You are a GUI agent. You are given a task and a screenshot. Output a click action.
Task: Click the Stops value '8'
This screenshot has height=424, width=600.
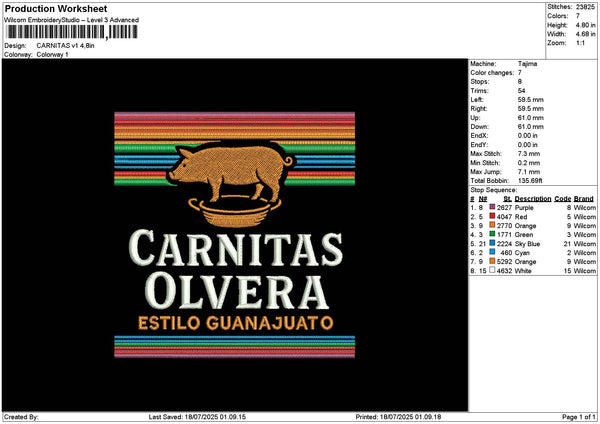520,82
